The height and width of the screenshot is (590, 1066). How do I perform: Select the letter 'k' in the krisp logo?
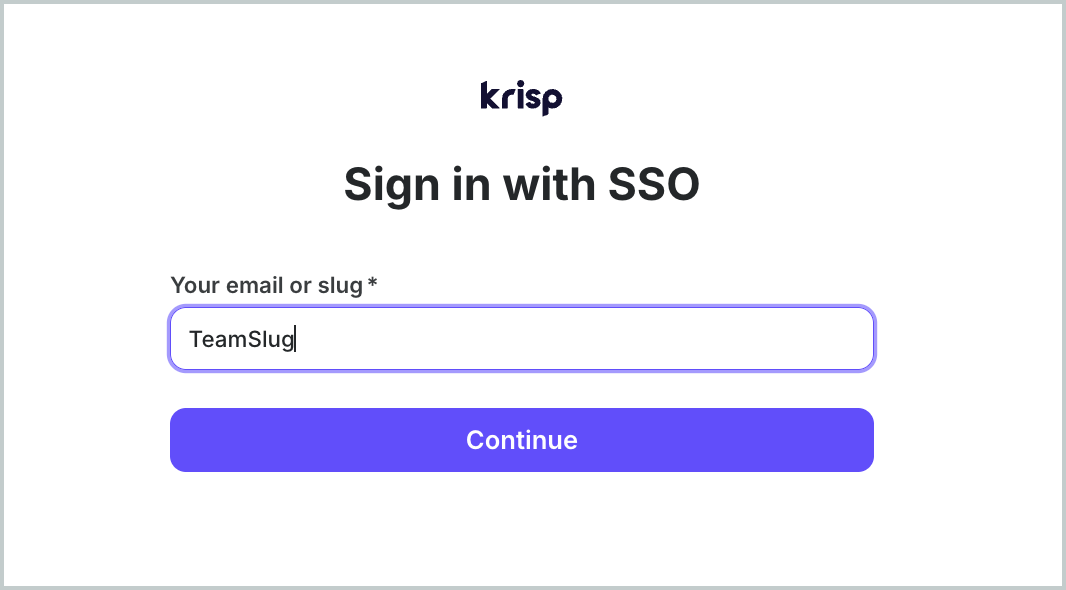(x=490, y=95)
